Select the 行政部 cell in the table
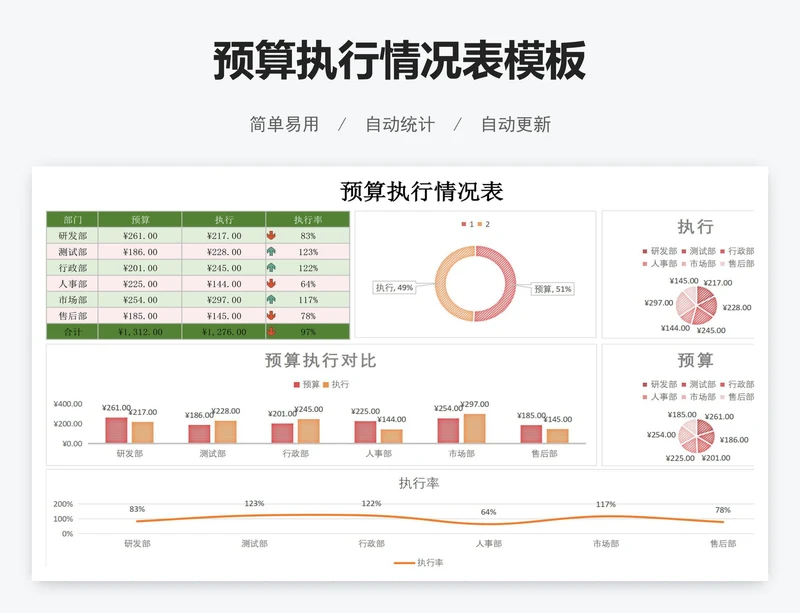800x613 pixels. click(72, 267)
